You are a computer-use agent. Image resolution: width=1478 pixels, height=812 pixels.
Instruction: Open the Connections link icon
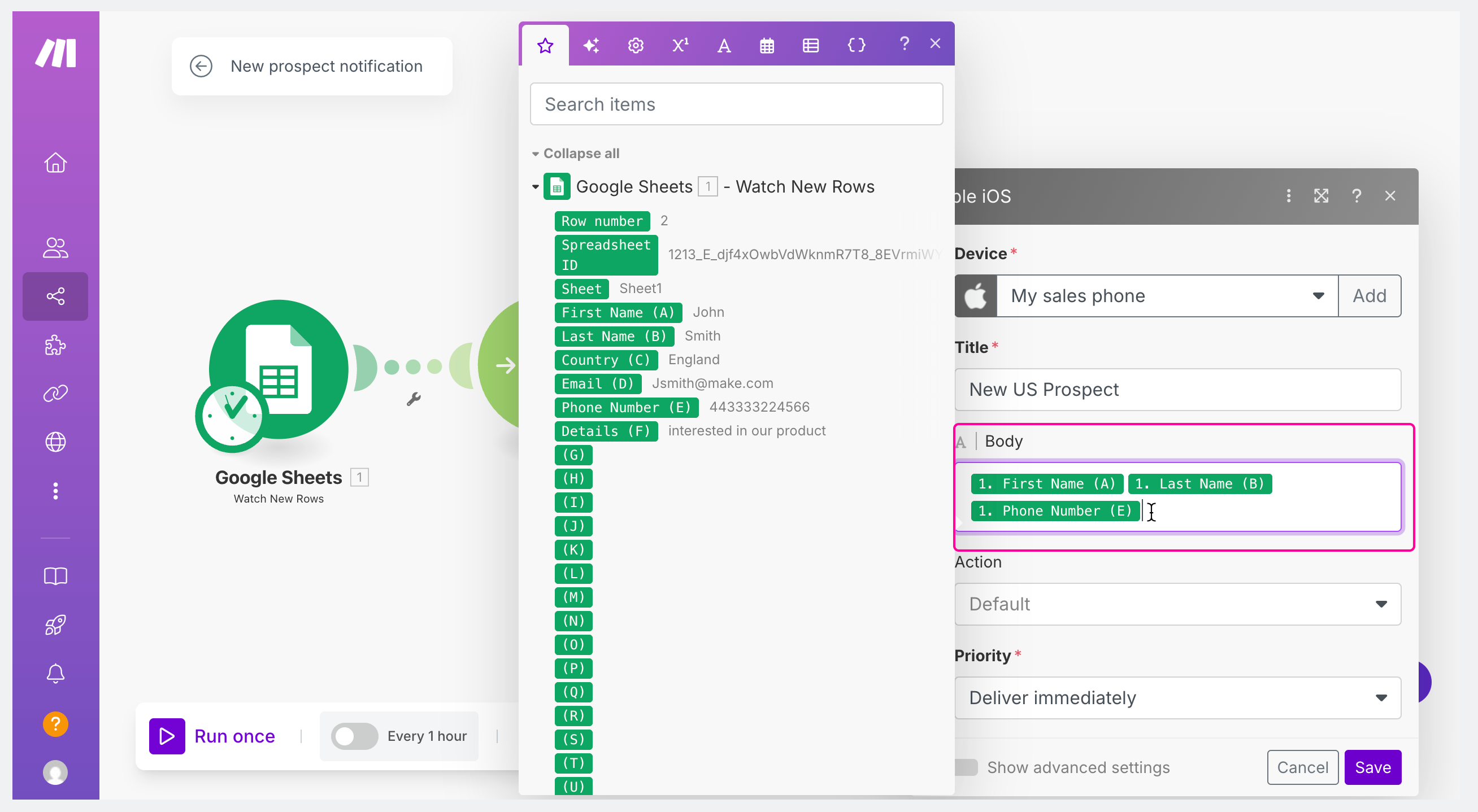(55, 394)
